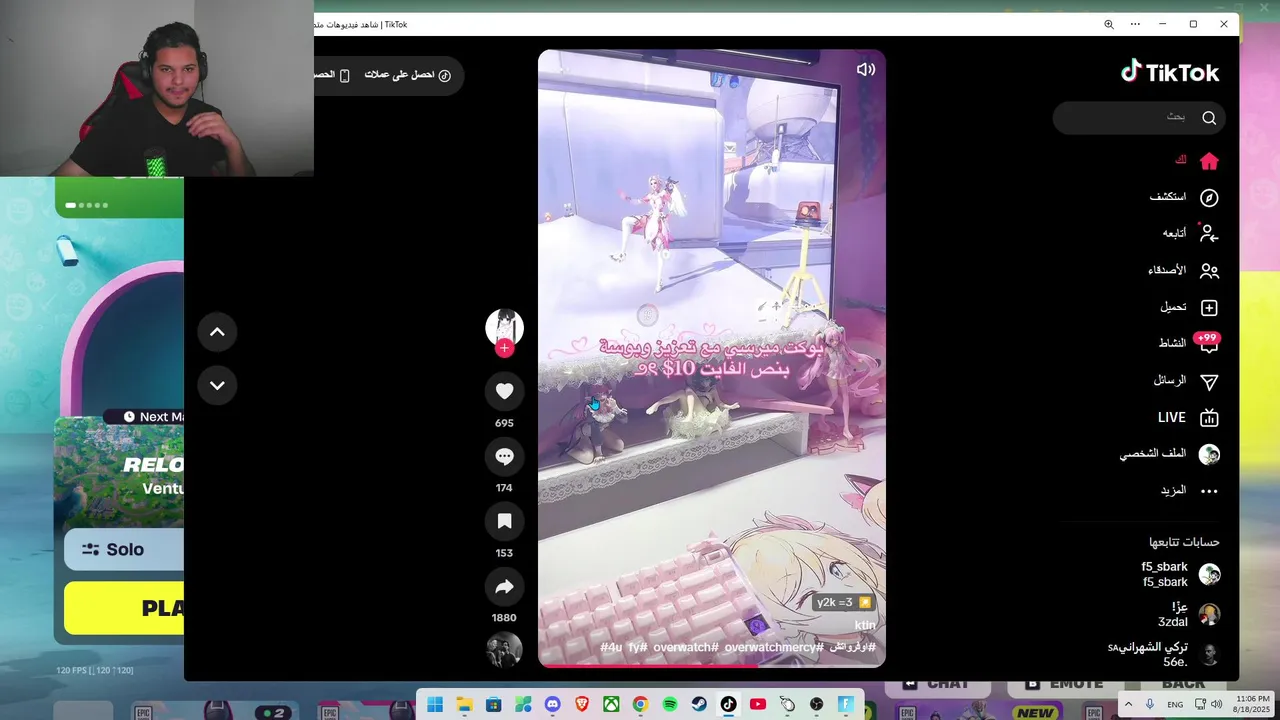Open comments via the speech bubble icon
The width and height of the screenshot is (1280, 720).
(504, 456)
